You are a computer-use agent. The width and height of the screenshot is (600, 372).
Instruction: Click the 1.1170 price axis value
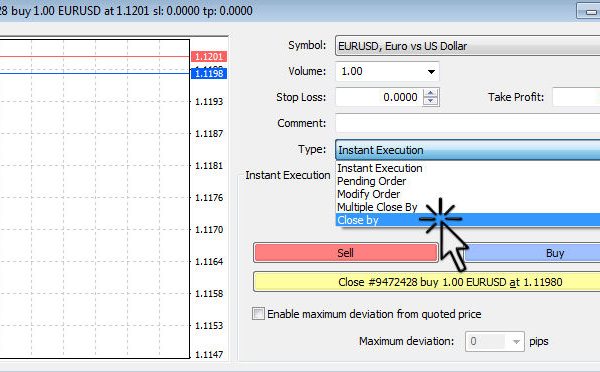coord(209,230)
